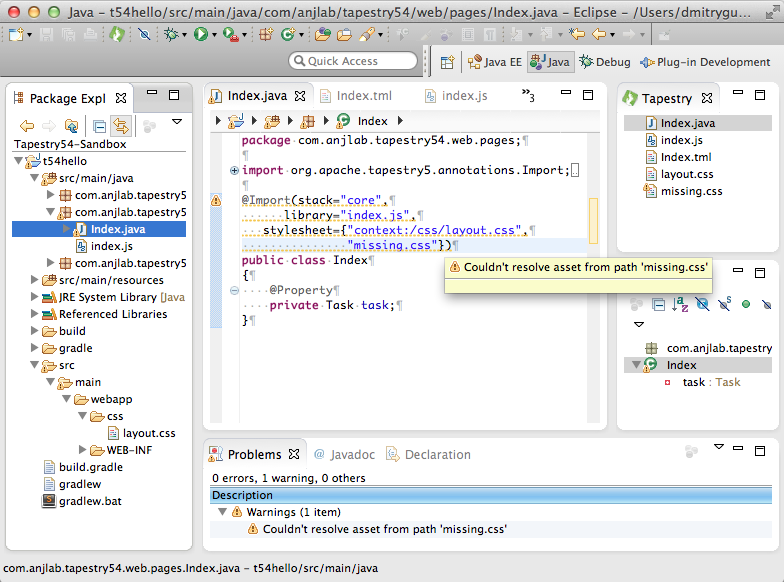The image size is (784, 582).
Task: Click the Open Type icon
Action: pos(323,34)
